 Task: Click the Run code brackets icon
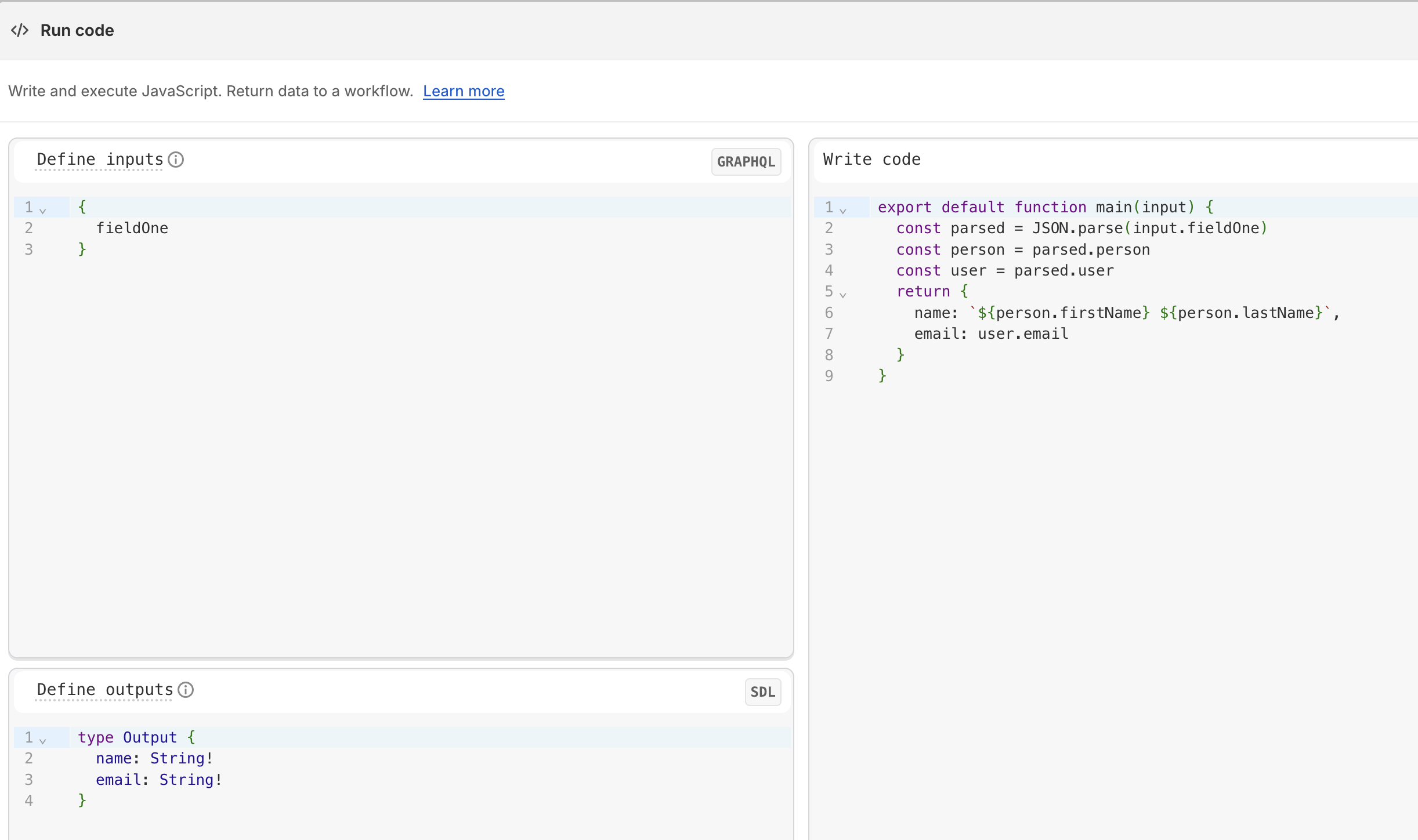point(20,30)
